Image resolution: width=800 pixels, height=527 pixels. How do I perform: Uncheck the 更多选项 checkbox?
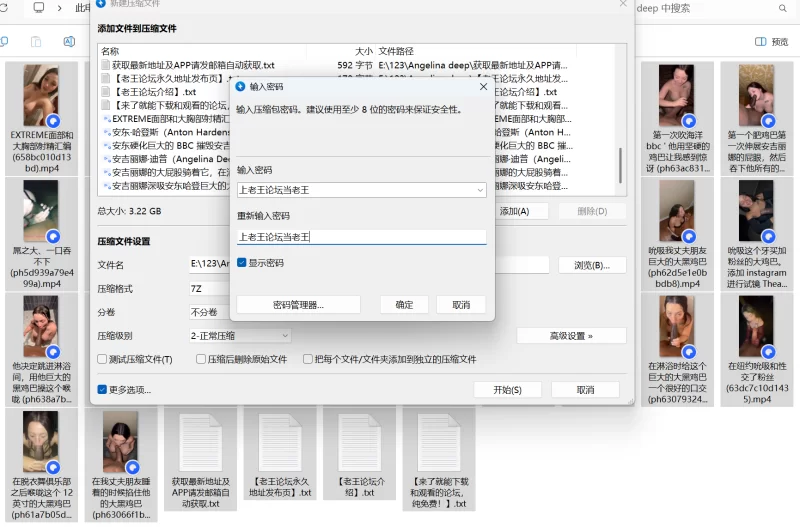(102, 390)
